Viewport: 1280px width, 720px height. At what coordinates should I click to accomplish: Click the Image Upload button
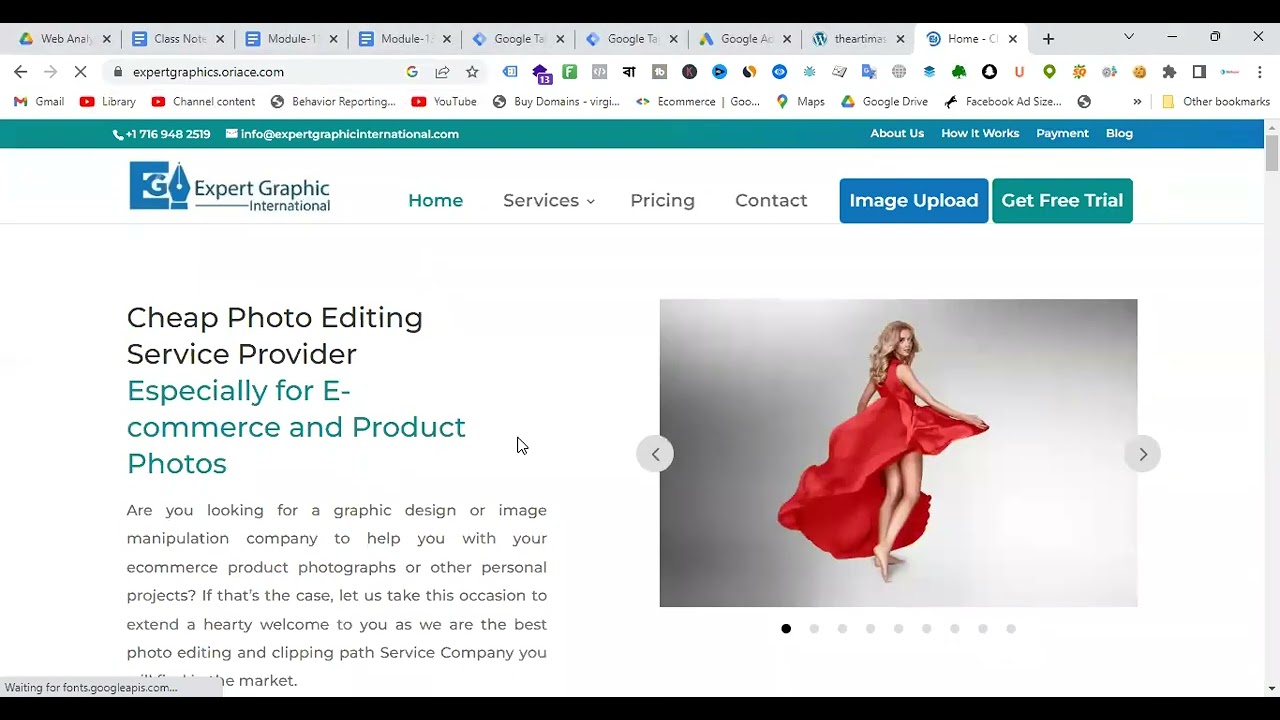click(914, 200)
